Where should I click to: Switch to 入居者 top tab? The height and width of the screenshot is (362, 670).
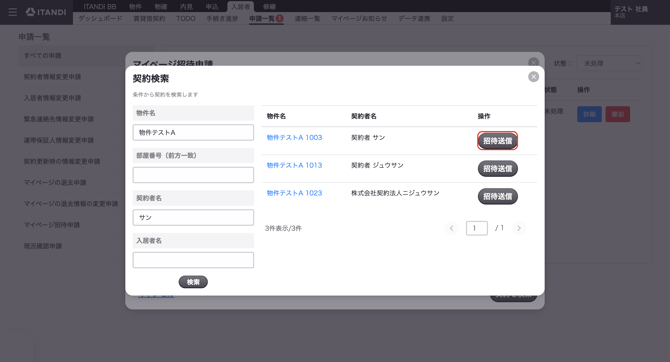[x=241, y=6]
